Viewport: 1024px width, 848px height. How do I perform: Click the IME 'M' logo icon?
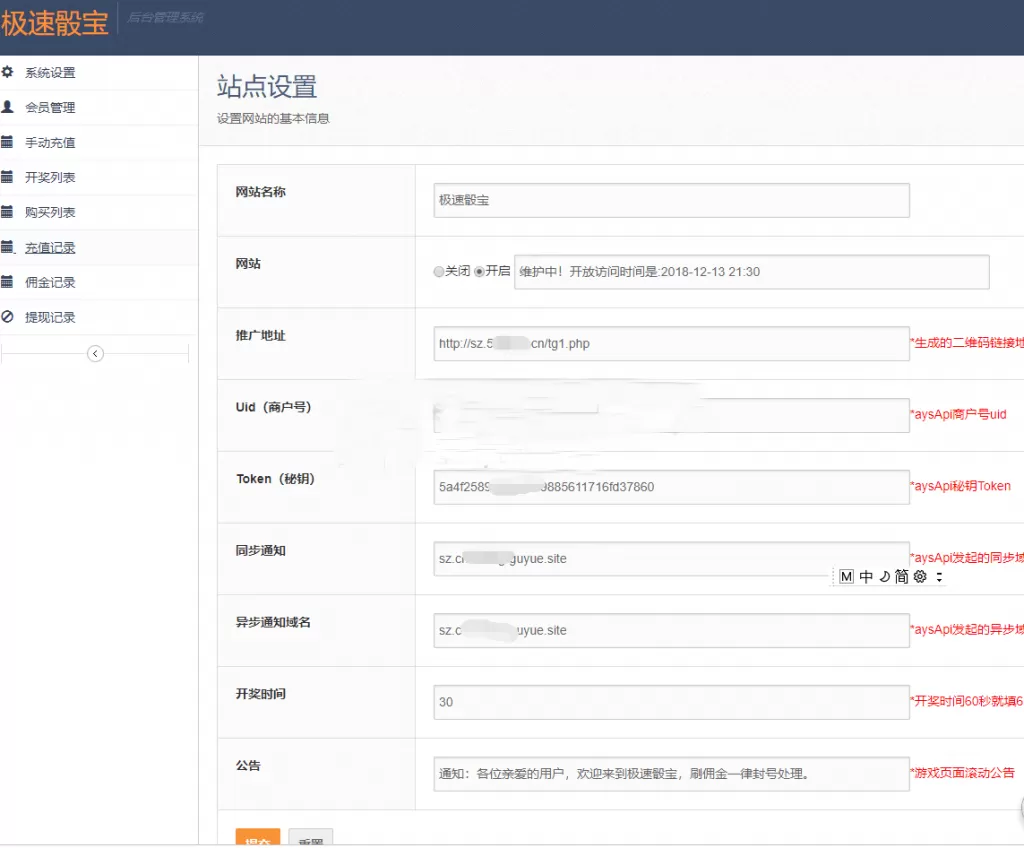pyautogui.click(x=846, y=577)
